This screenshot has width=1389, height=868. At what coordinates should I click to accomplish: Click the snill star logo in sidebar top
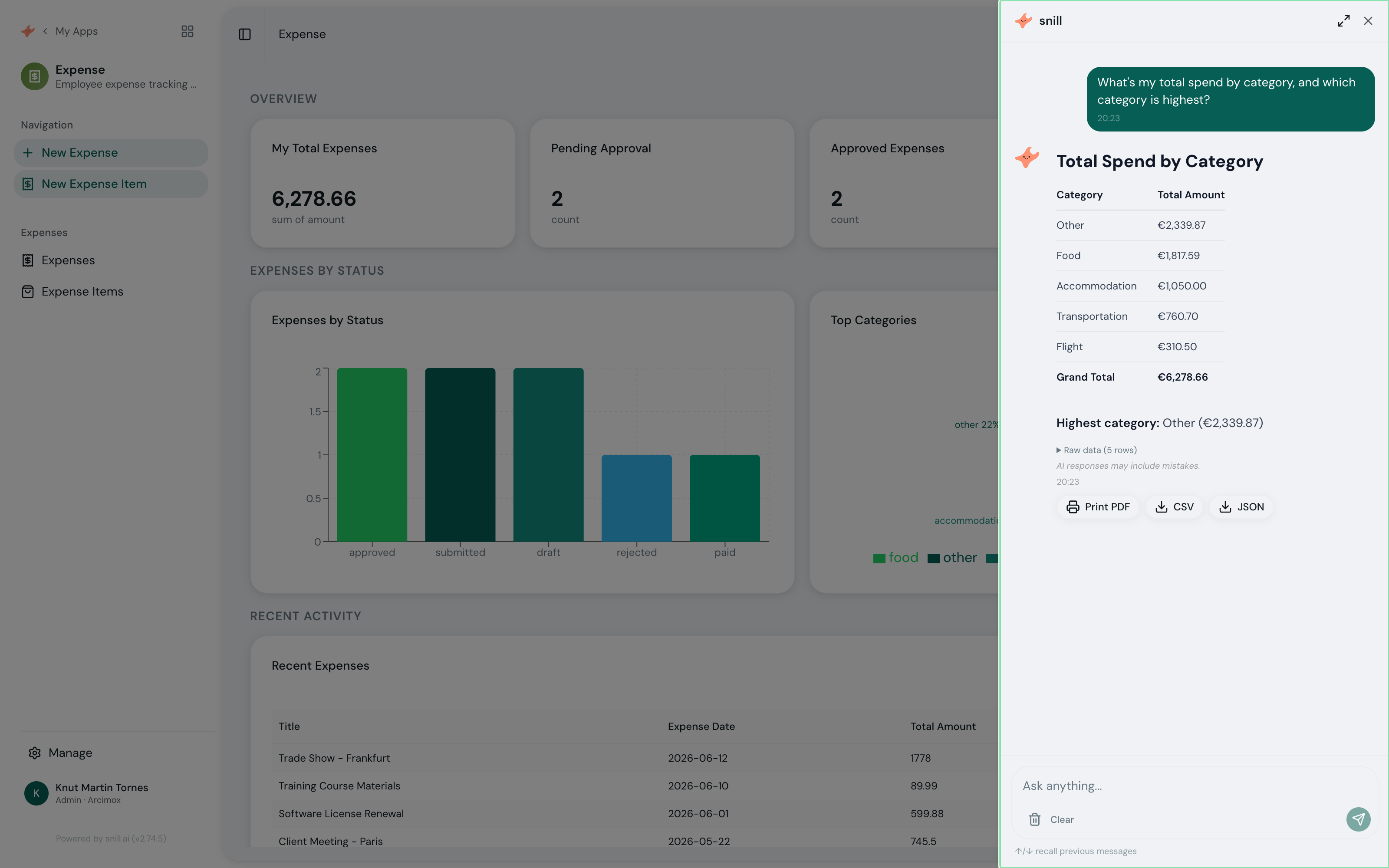pyautogui.click(x=27, y=31)
